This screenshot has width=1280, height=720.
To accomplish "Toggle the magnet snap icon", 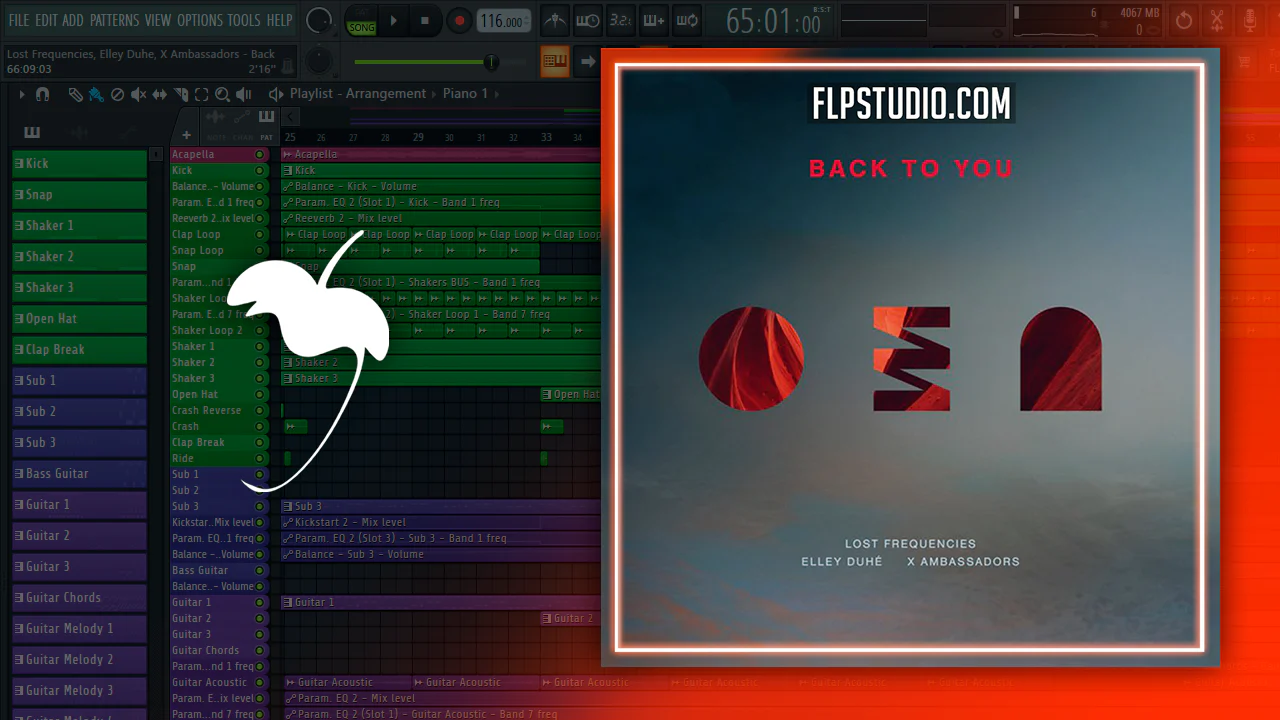I will tap(42, 94).
